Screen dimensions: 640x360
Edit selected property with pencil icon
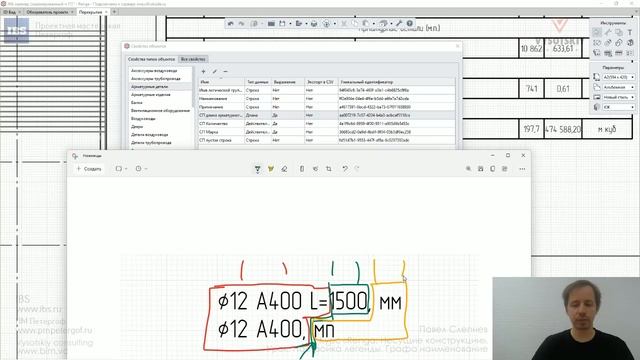215,71
